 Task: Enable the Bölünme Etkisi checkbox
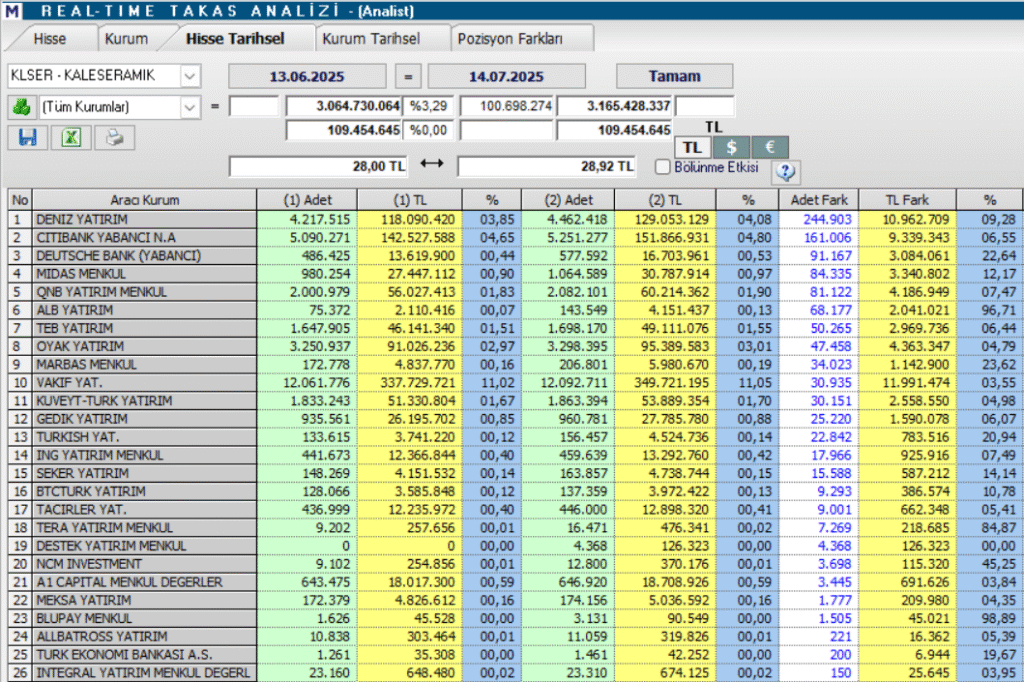[661, 167]
